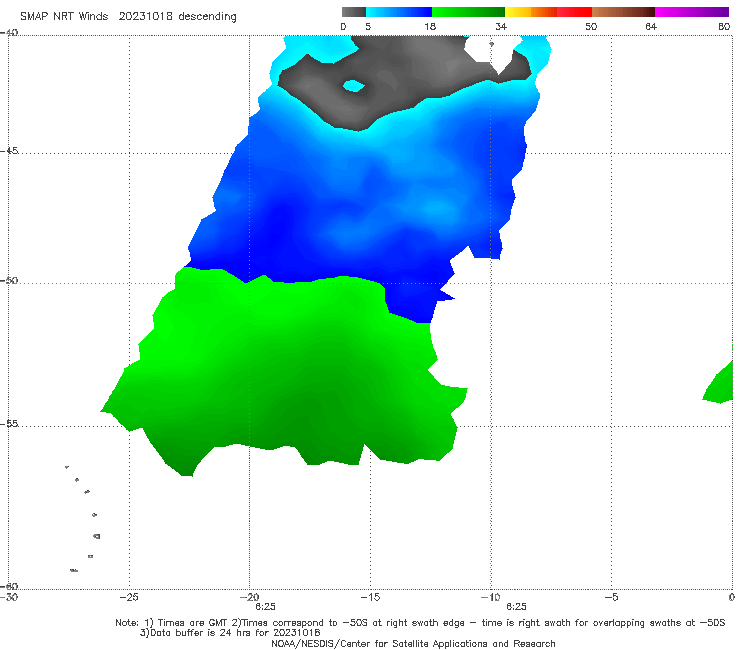The width and height of the screenshot is (740, 650).
Task: Click the "18" label under the color bar
Action: [430, 26]
